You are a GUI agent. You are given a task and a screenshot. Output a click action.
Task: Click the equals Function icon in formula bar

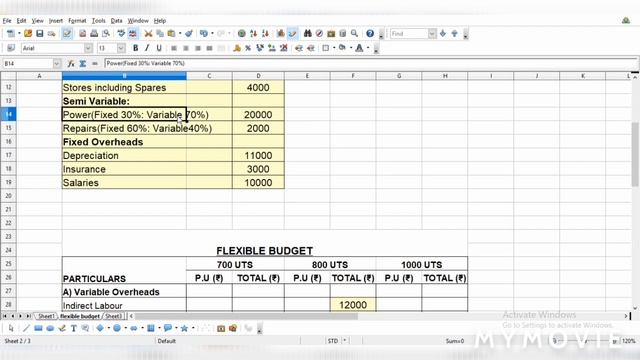pyautogui.click(x=95, y=64)
